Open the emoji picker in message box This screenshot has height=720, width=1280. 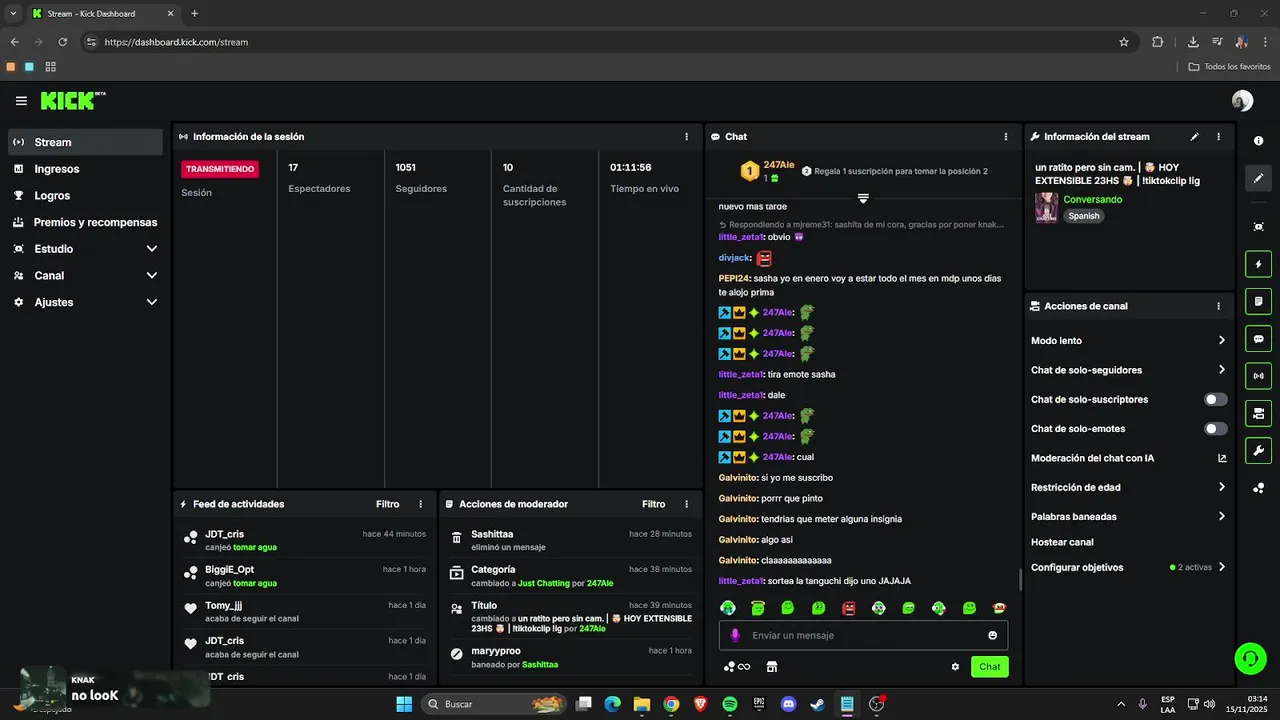(992, 635)
